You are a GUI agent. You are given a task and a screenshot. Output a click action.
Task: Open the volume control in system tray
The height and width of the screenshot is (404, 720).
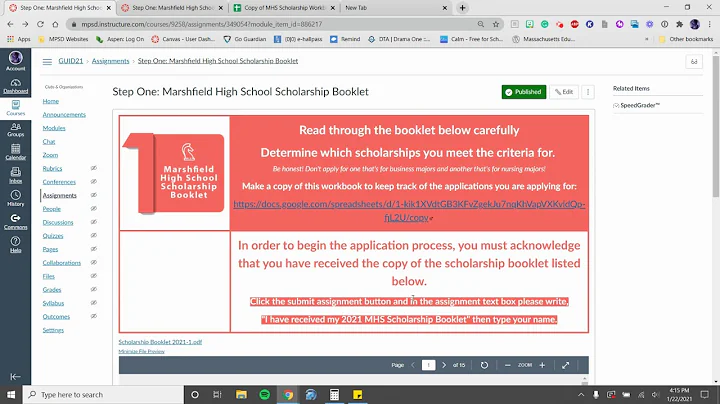(655, 395)
